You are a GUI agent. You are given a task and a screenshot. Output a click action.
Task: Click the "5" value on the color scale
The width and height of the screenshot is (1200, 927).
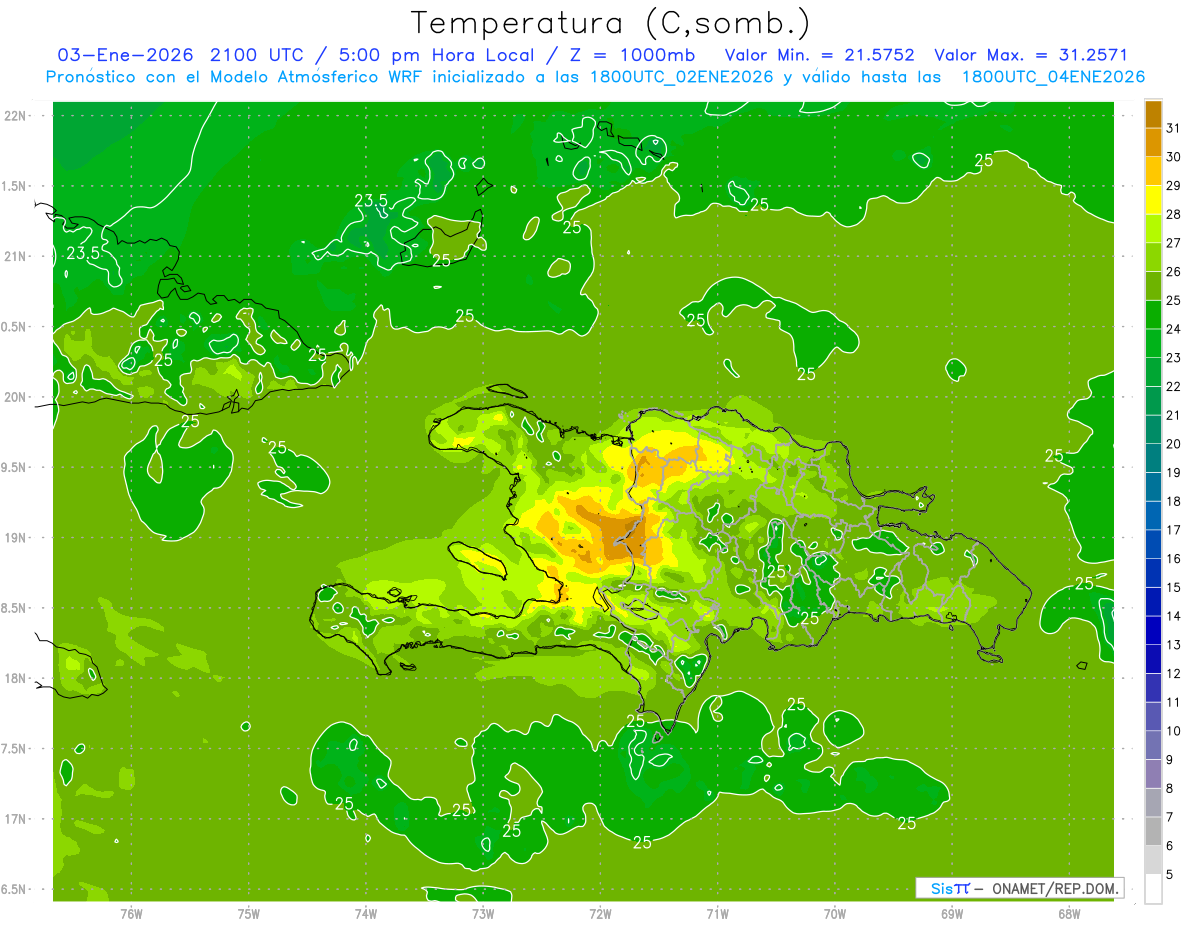(1170, 874)
